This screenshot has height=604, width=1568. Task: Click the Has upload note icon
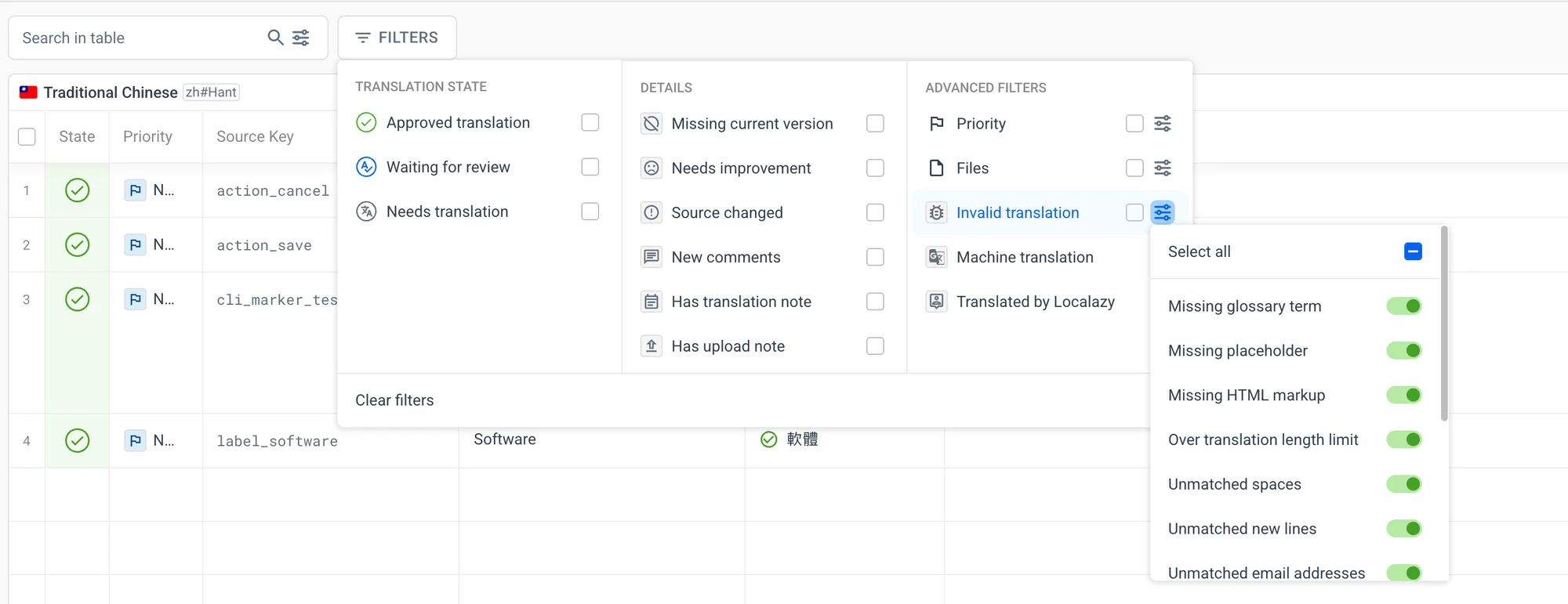click(652, 346)
